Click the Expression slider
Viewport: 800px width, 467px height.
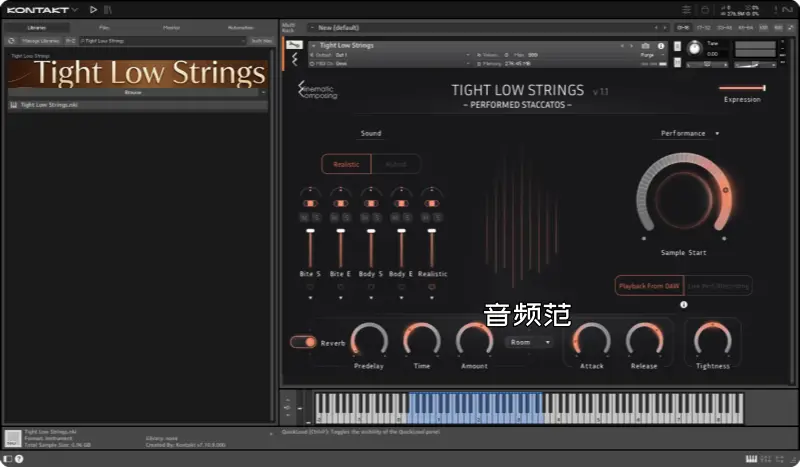[x=741, y=89]
